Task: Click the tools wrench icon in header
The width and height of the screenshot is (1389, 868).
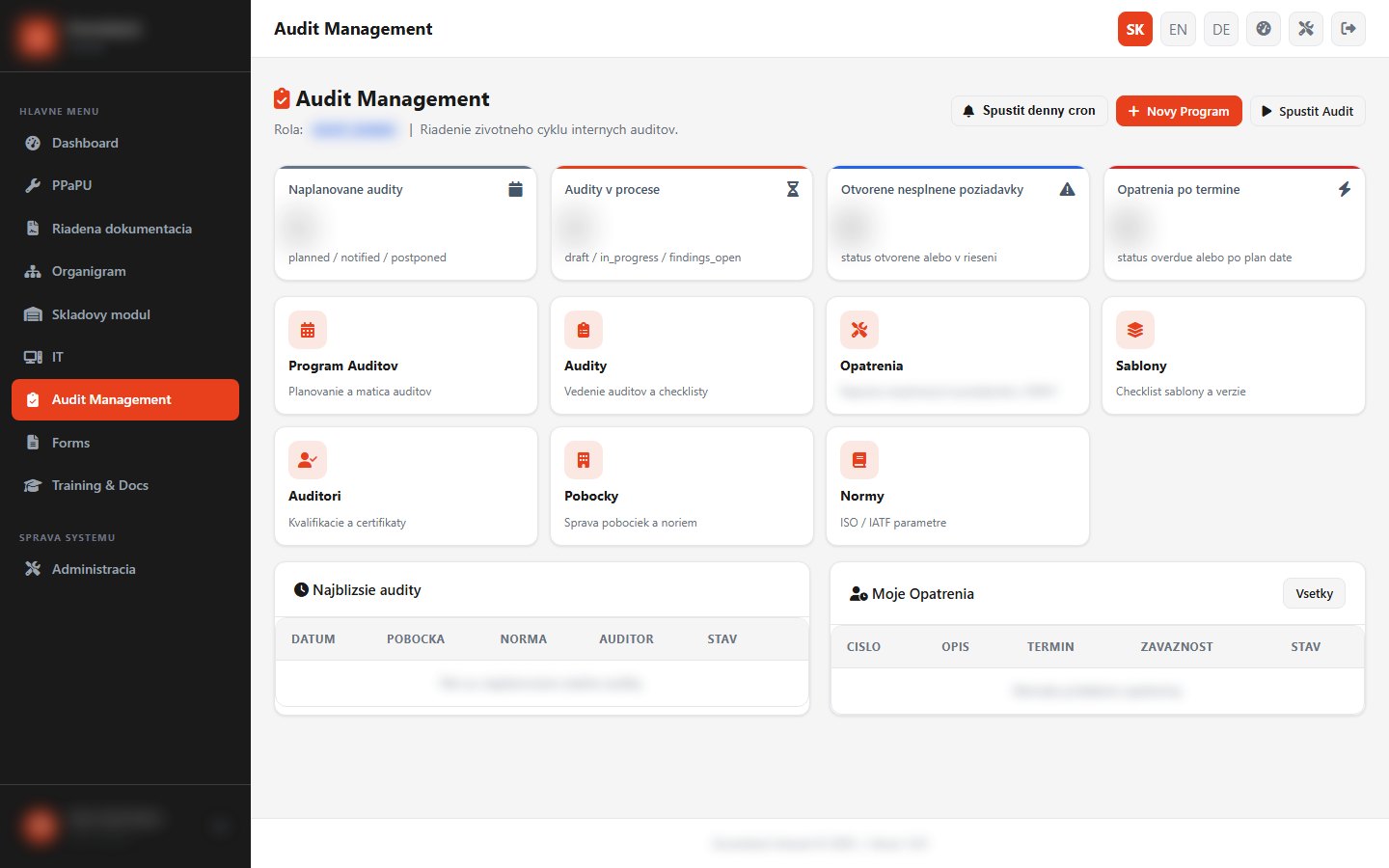Action: 1306,29
